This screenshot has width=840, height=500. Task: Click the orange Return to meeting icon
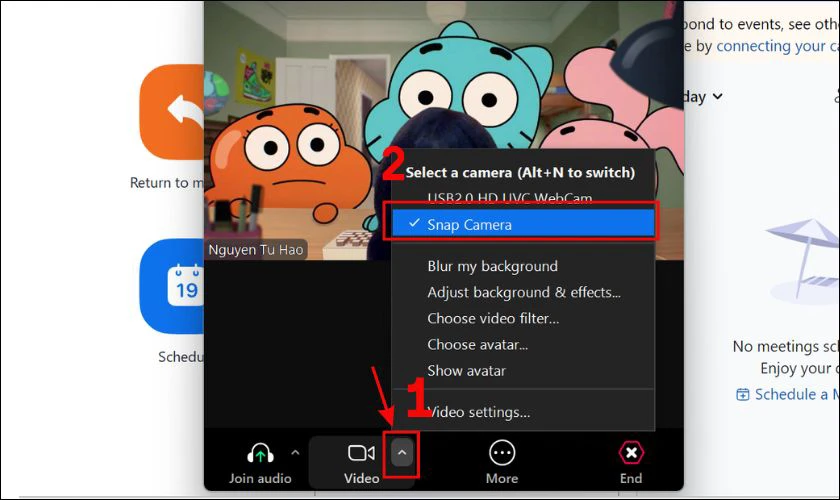coord(172,111)
